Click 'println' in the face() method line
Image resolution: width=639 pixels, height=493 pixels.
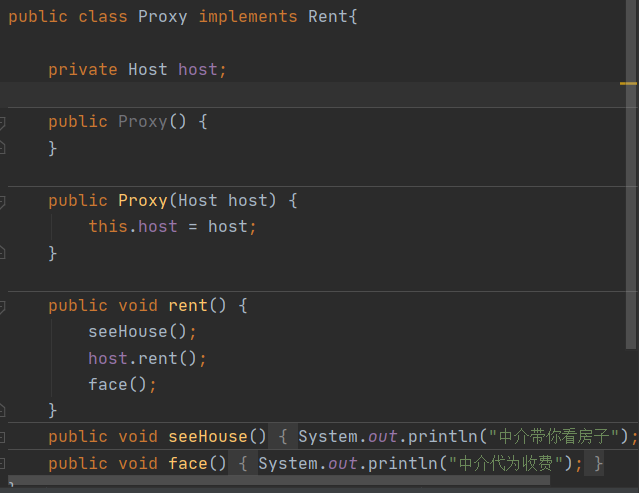pos(402,464)
